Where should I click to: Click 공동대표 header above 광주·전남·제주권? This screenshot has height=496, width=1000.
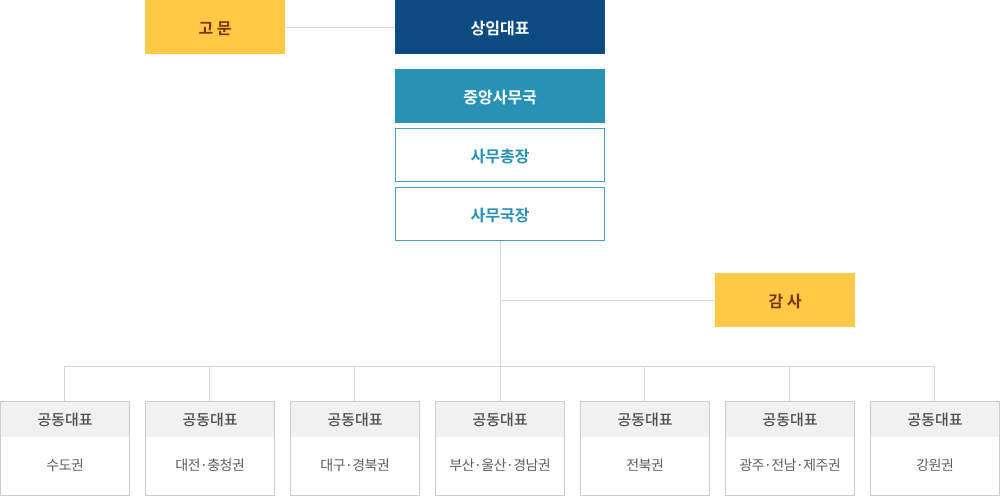click(x=790, y=419)
